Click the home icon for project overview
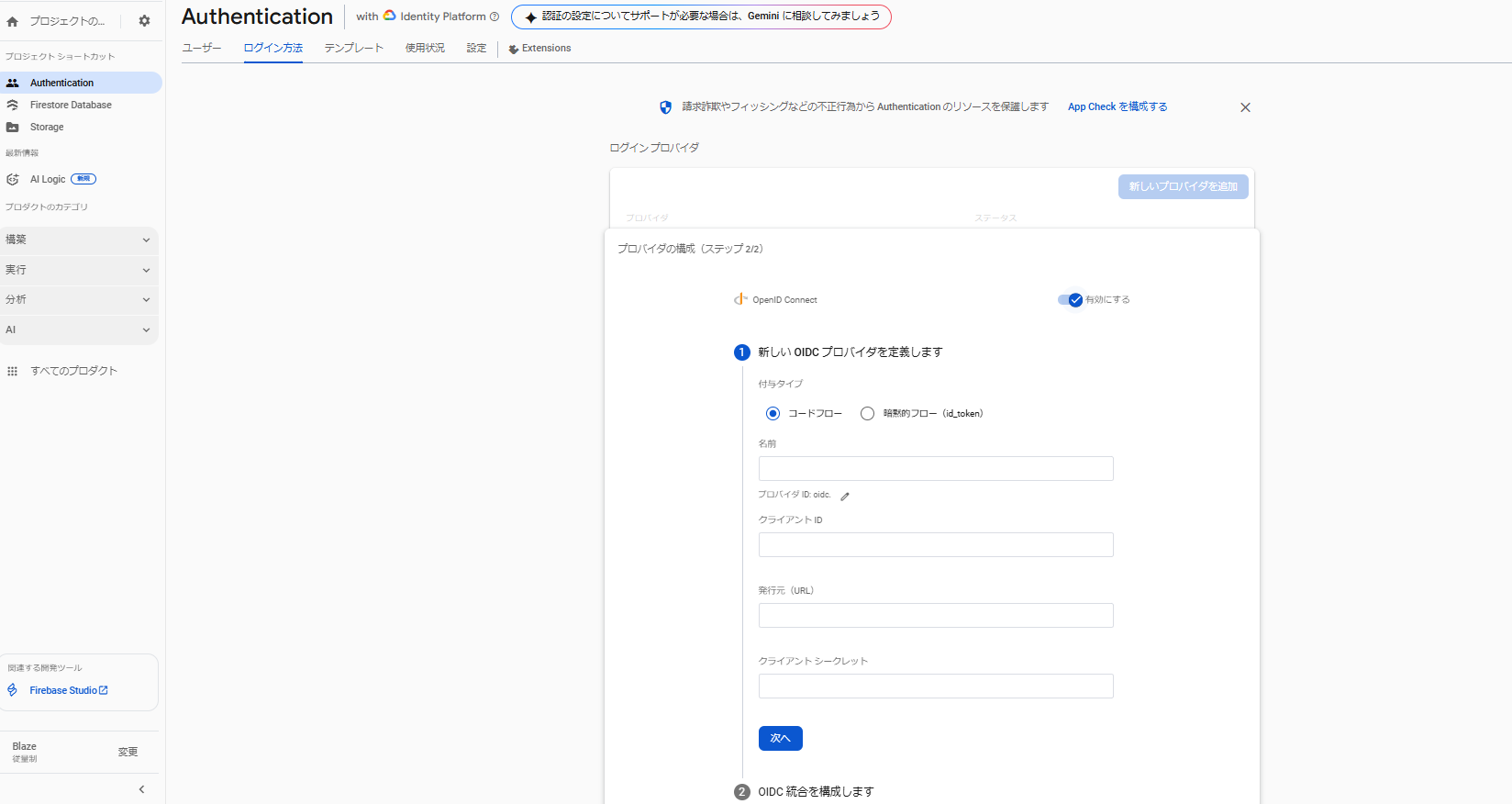This screenshot has width=1512, height=804. 13,21
